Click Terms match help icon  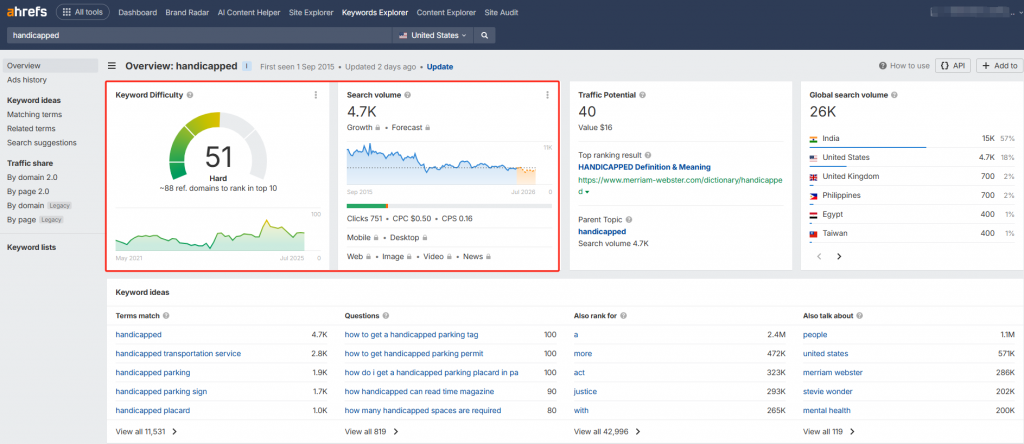(166, 316)
